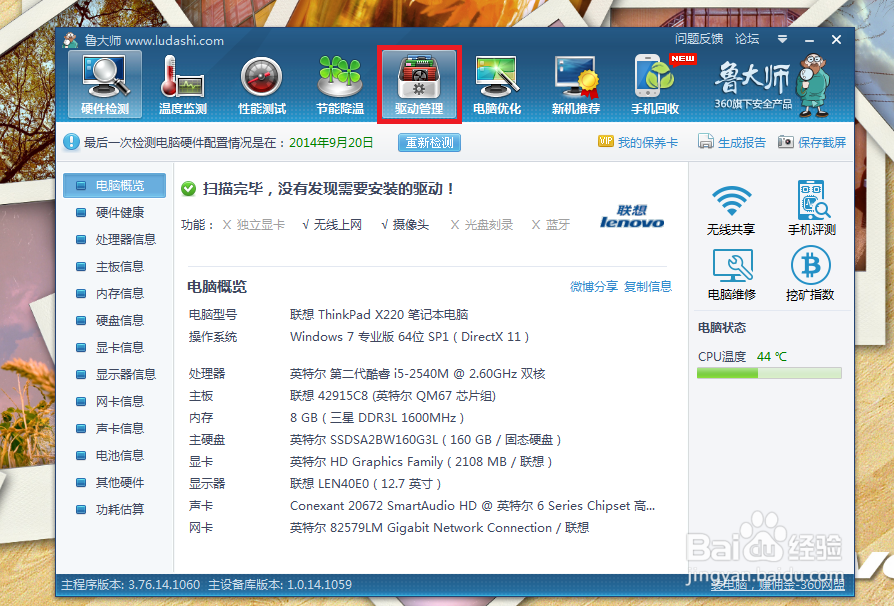This screenshot has width=894, height=606.
Task: Click the 主程序版本 3.76.14.1060 status text
Action: [131, 584]
